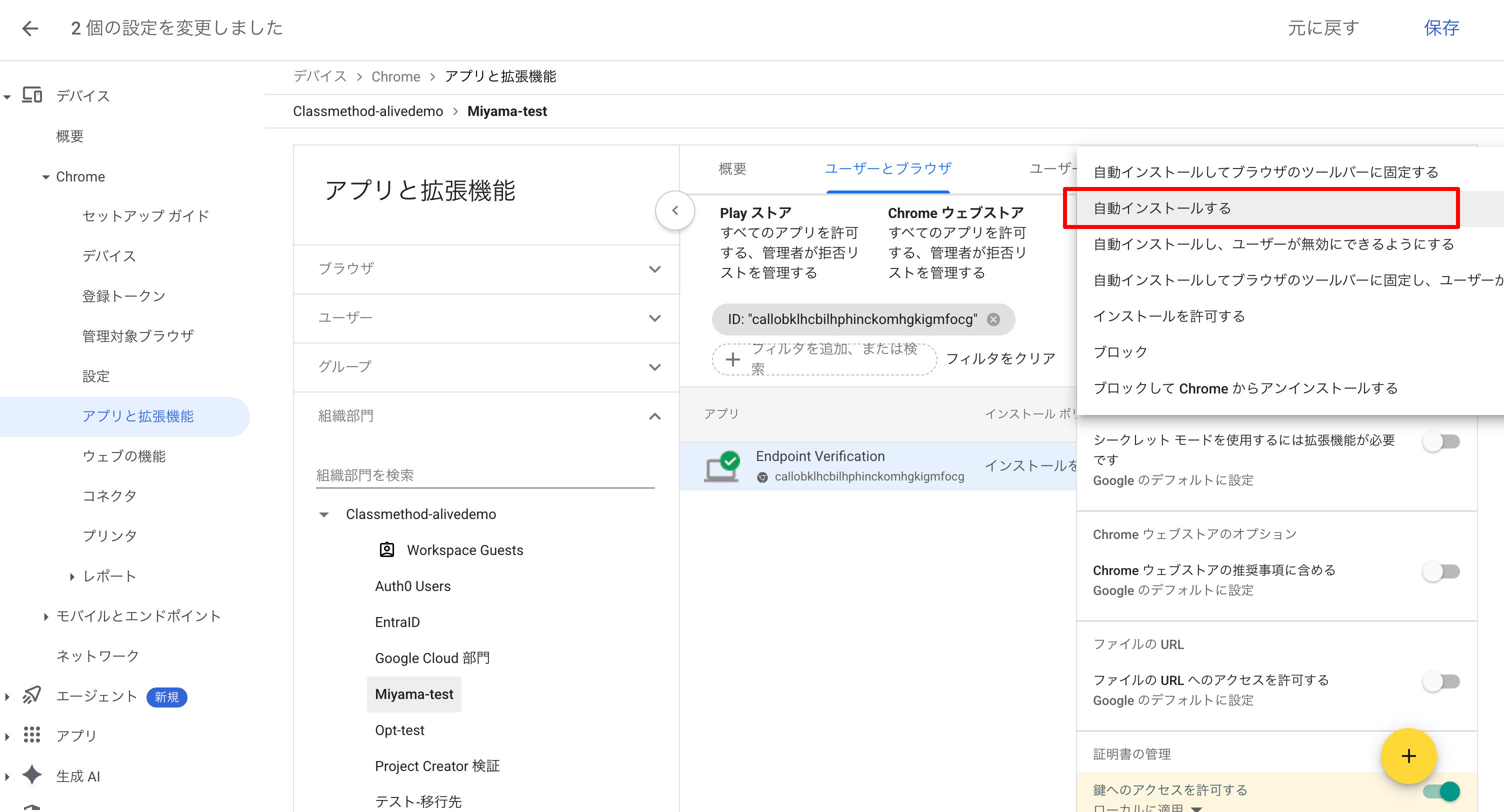Click the 保存 button
Viewport: 1504px width, 812px height.
[1441, 28]
